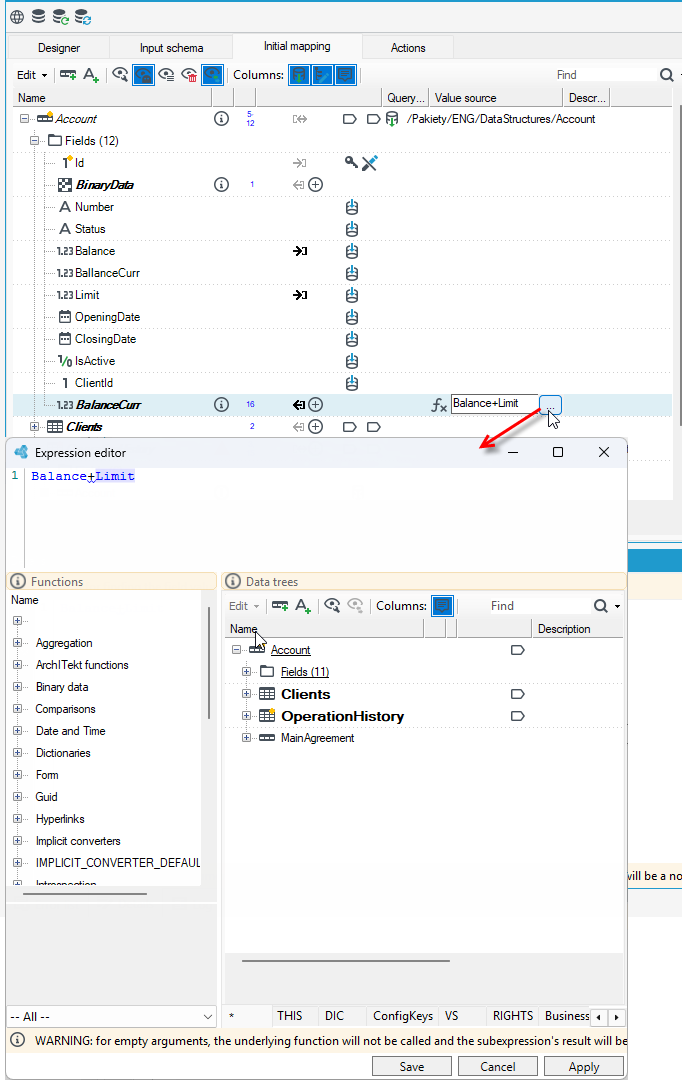Expand the Aggregation functions group
Screen dimensions: 682x1083
tap(17, 643)
